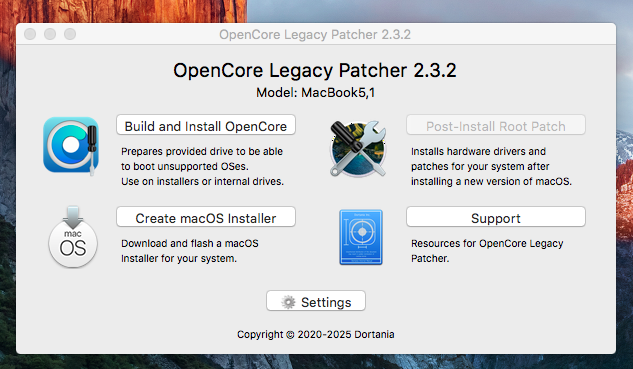633x369 pixels.
Task: Zoom window using the third title bar button
Action: [x=70, y=34]
